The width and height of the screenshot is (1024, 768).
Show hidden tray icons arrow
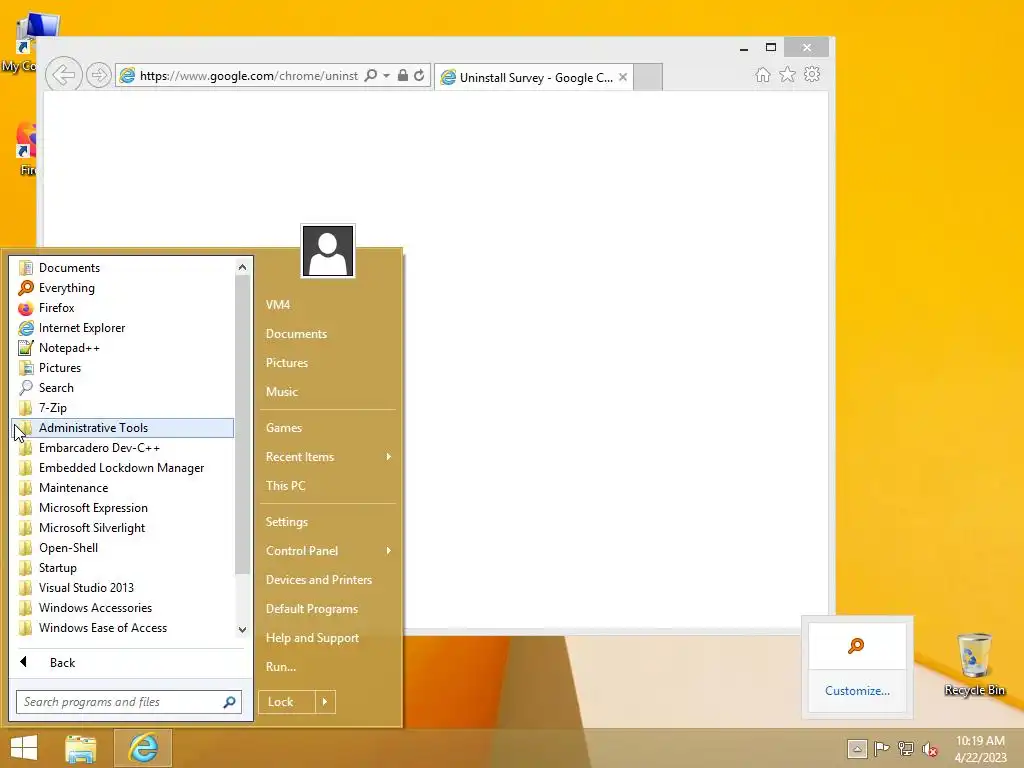tap(857, 749)
